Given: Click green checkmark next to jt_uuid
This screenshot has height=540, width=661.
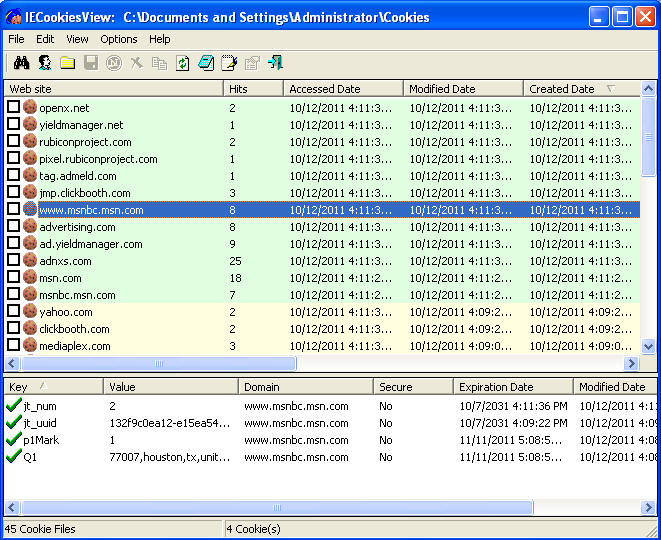Looking at the screenshot, I should click(14, 422).
